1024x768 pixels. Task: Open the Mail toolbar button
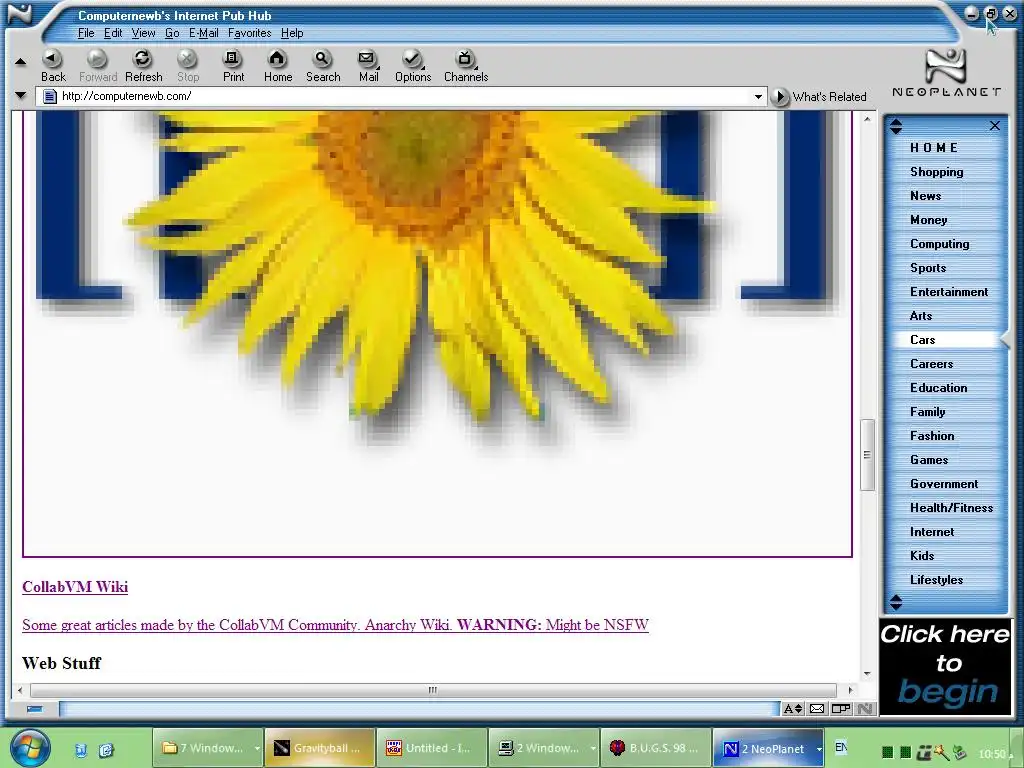368,65
